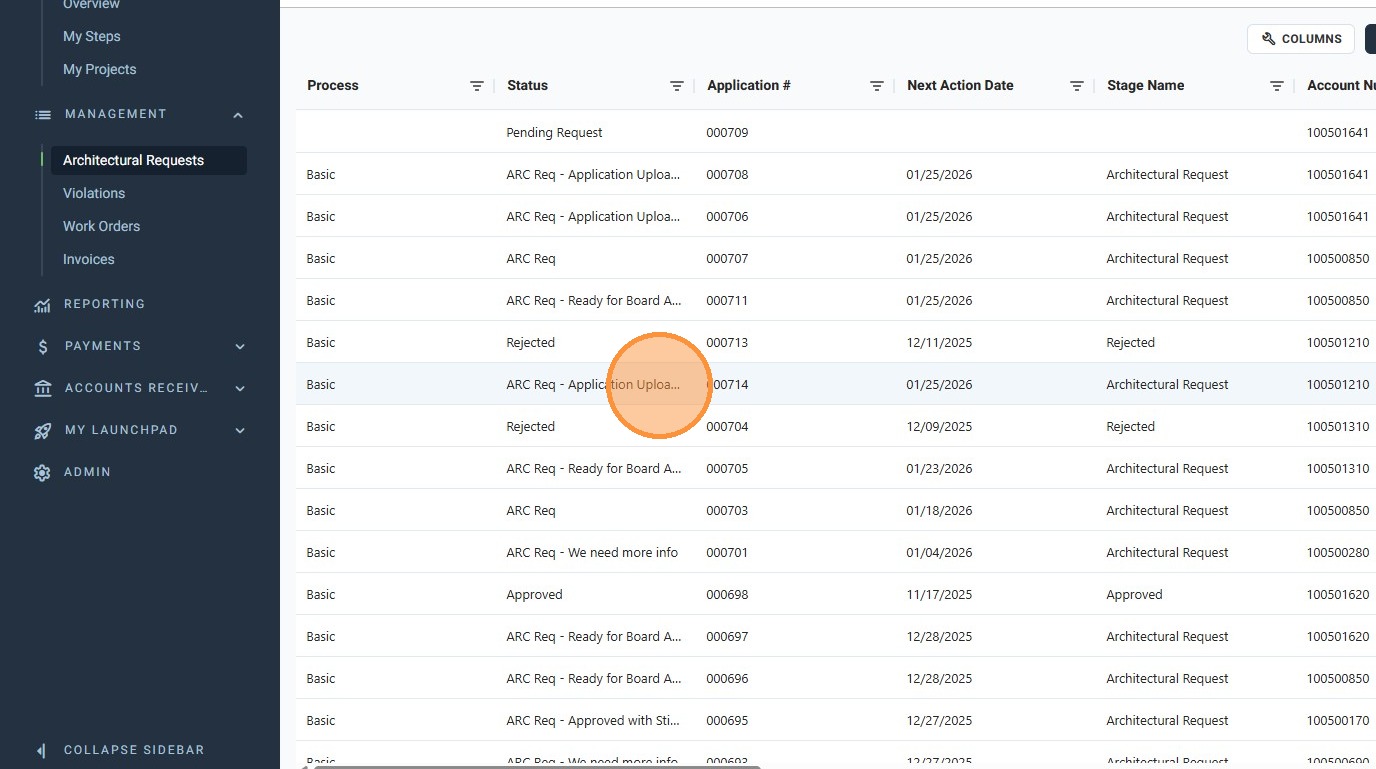Open the Process column filter icon
1376x769 pixels.
[477, 86]
